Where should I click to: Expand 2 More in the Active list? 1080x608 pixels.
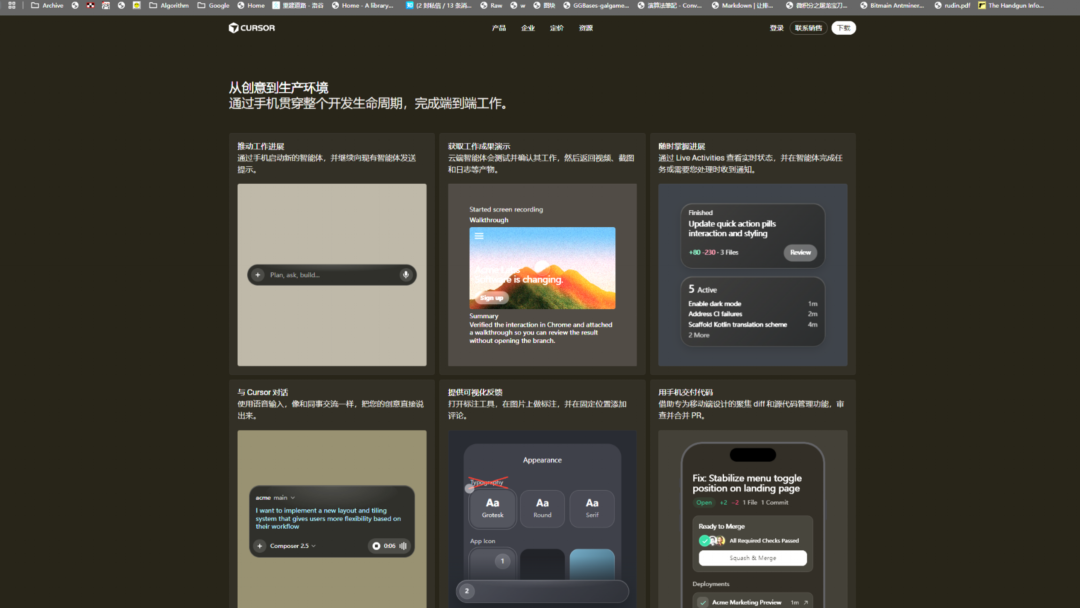click(x=698, y=335)
